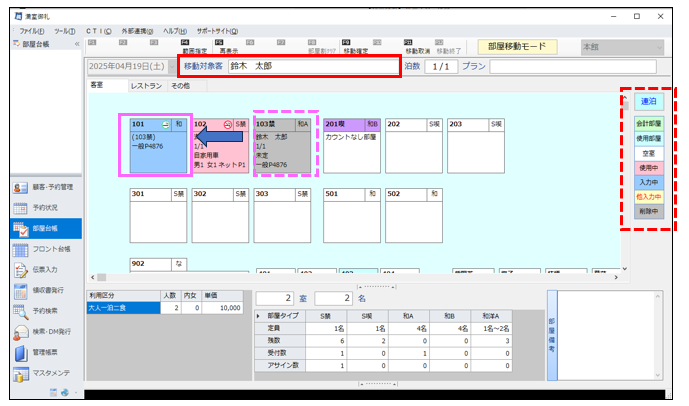Open 伝票入力 from the sidebar
689x406 pixels.
tap(42, 270)
